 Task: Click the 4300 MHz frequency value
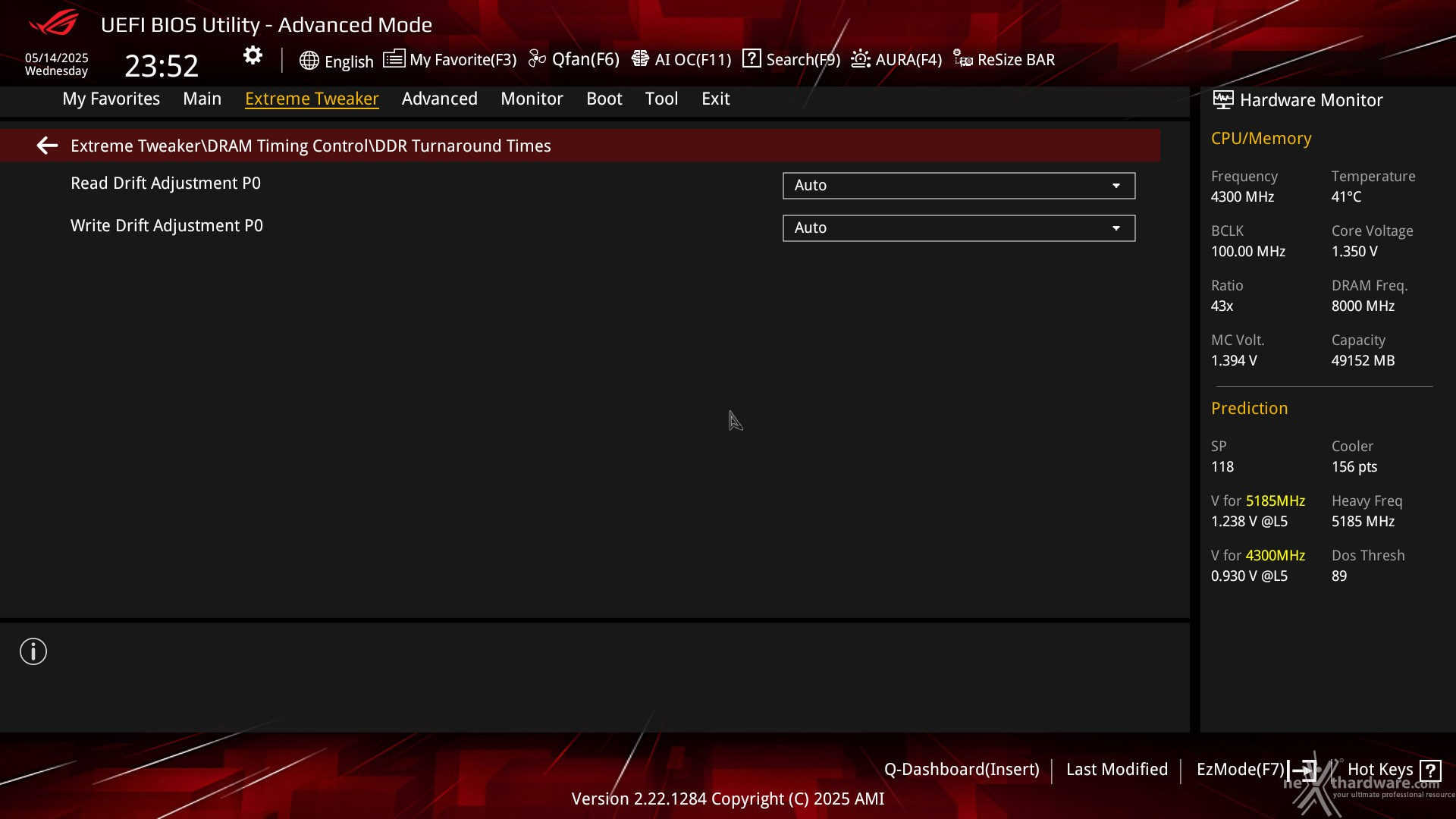[x=1242, y=197]
